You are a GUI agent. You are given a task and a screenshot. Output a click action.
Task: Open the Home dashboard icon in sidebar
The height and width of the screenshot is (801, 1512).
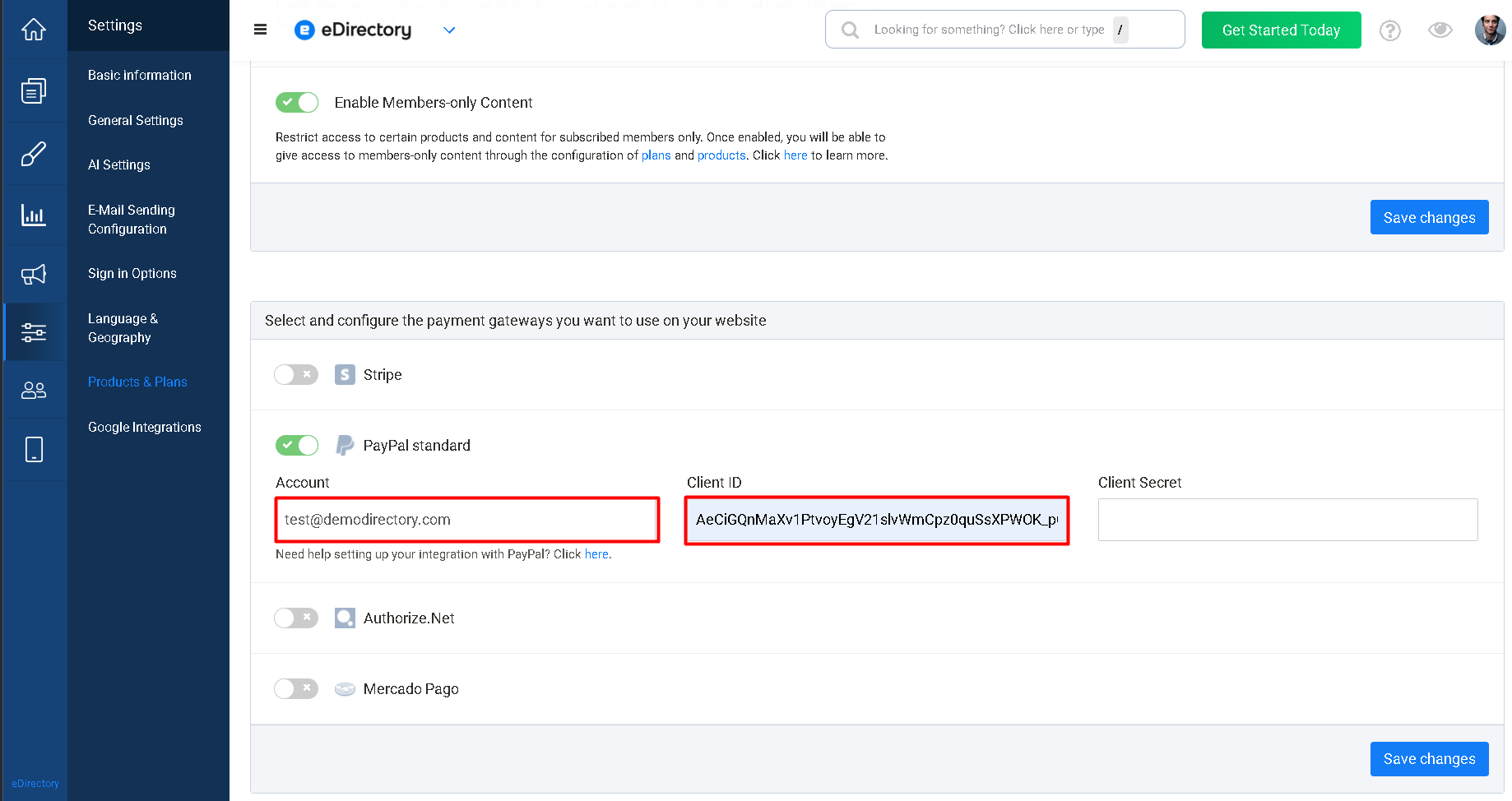[x=34, y=30]
